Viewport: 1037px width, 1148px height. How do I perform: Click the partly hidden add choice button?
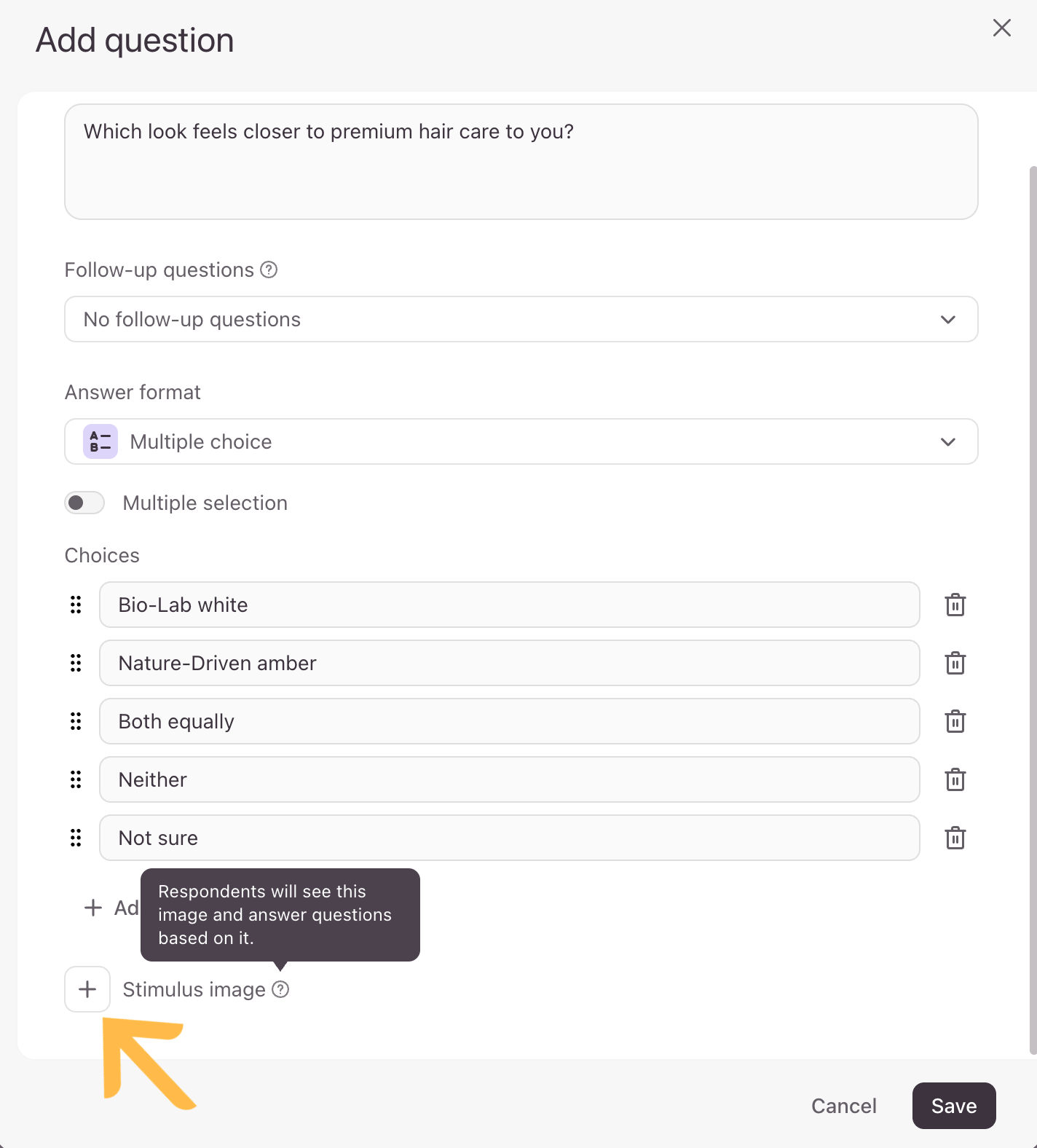(x=111, y=908)
